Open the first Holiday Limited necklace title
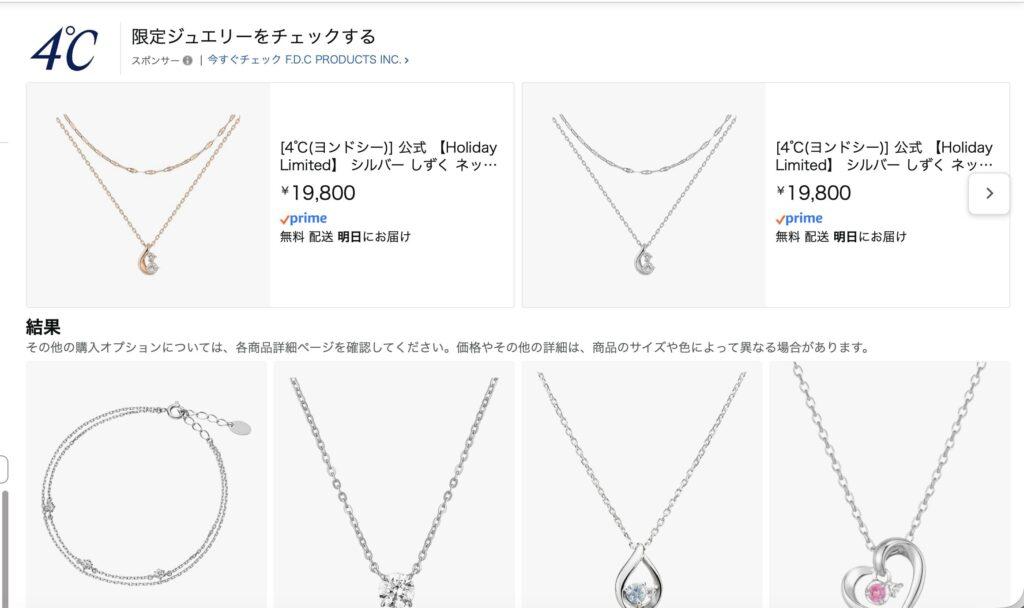 pos(389,156)
